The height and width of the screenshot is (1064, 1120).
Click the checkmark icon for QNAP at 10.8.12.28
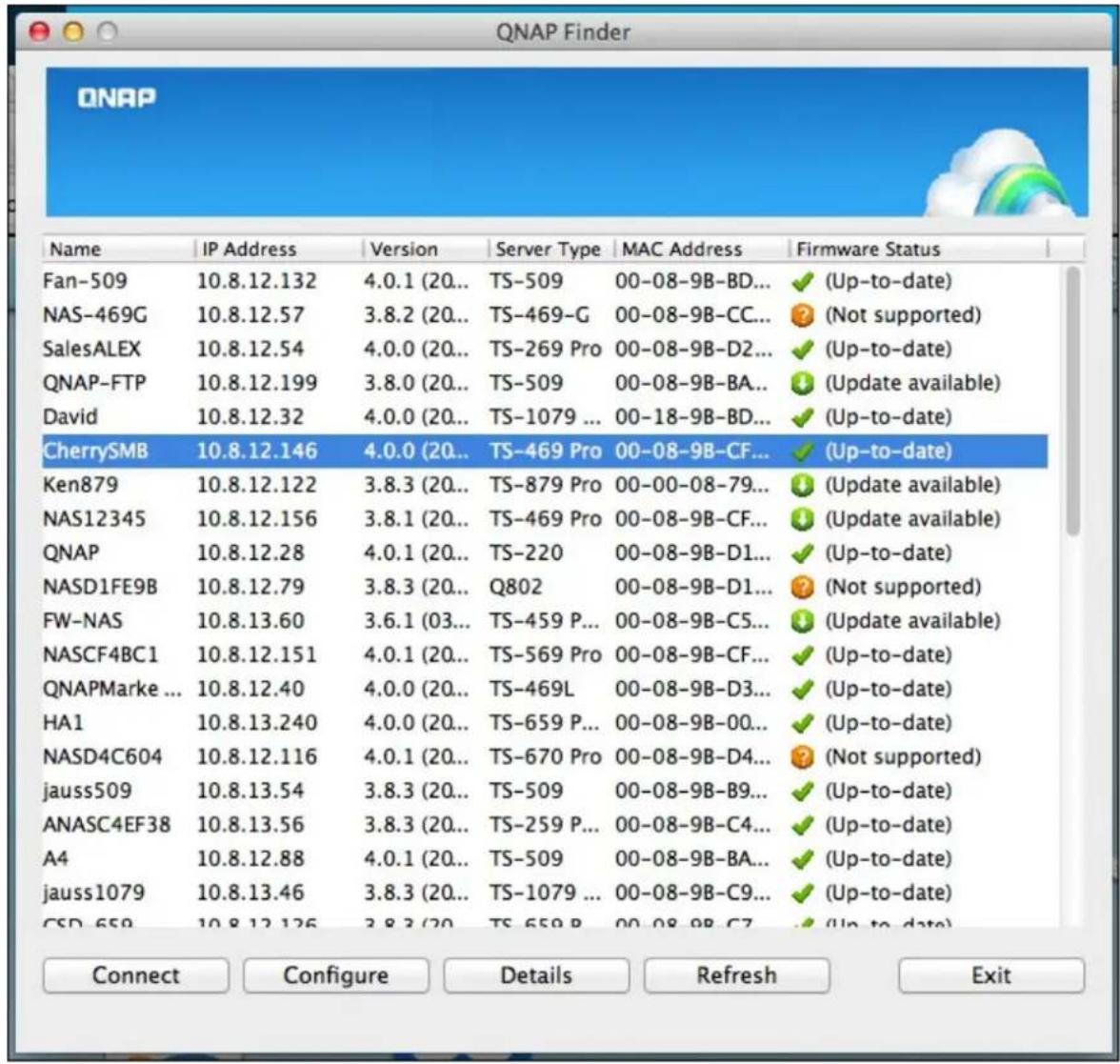pos(802,553)
